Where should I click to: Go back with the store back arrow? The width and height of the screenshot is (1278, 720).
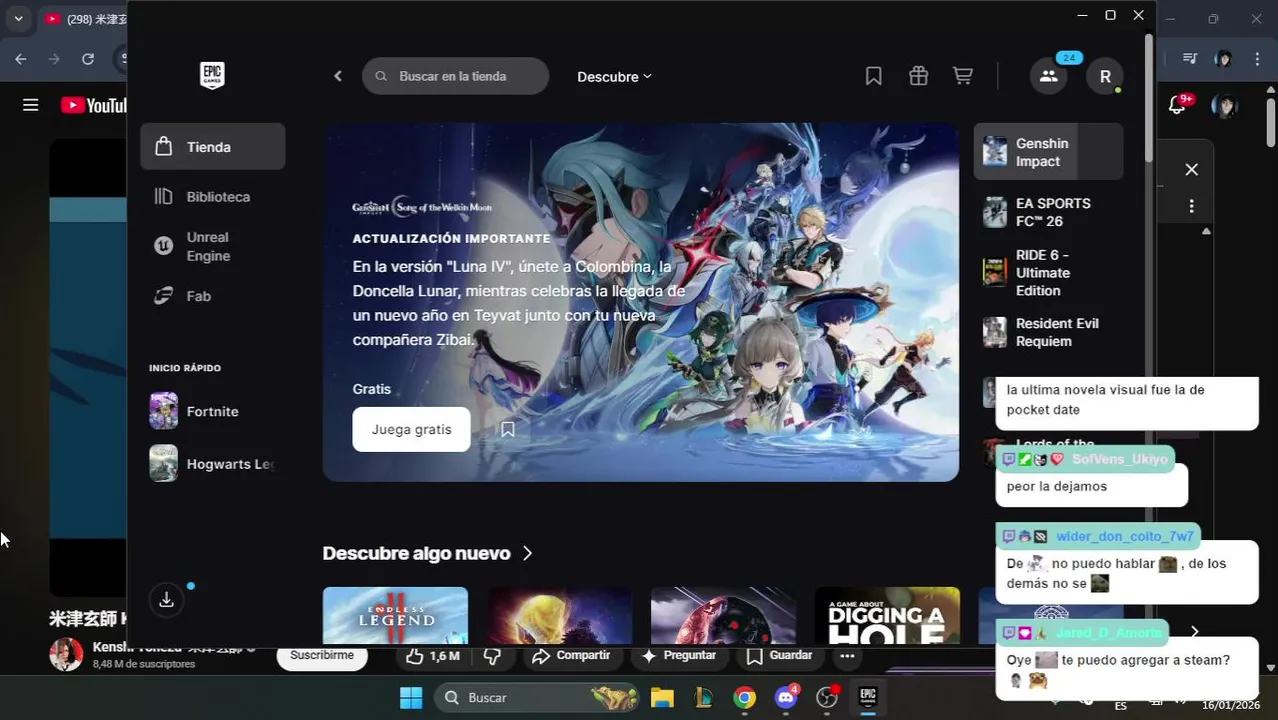click(338, 76)
